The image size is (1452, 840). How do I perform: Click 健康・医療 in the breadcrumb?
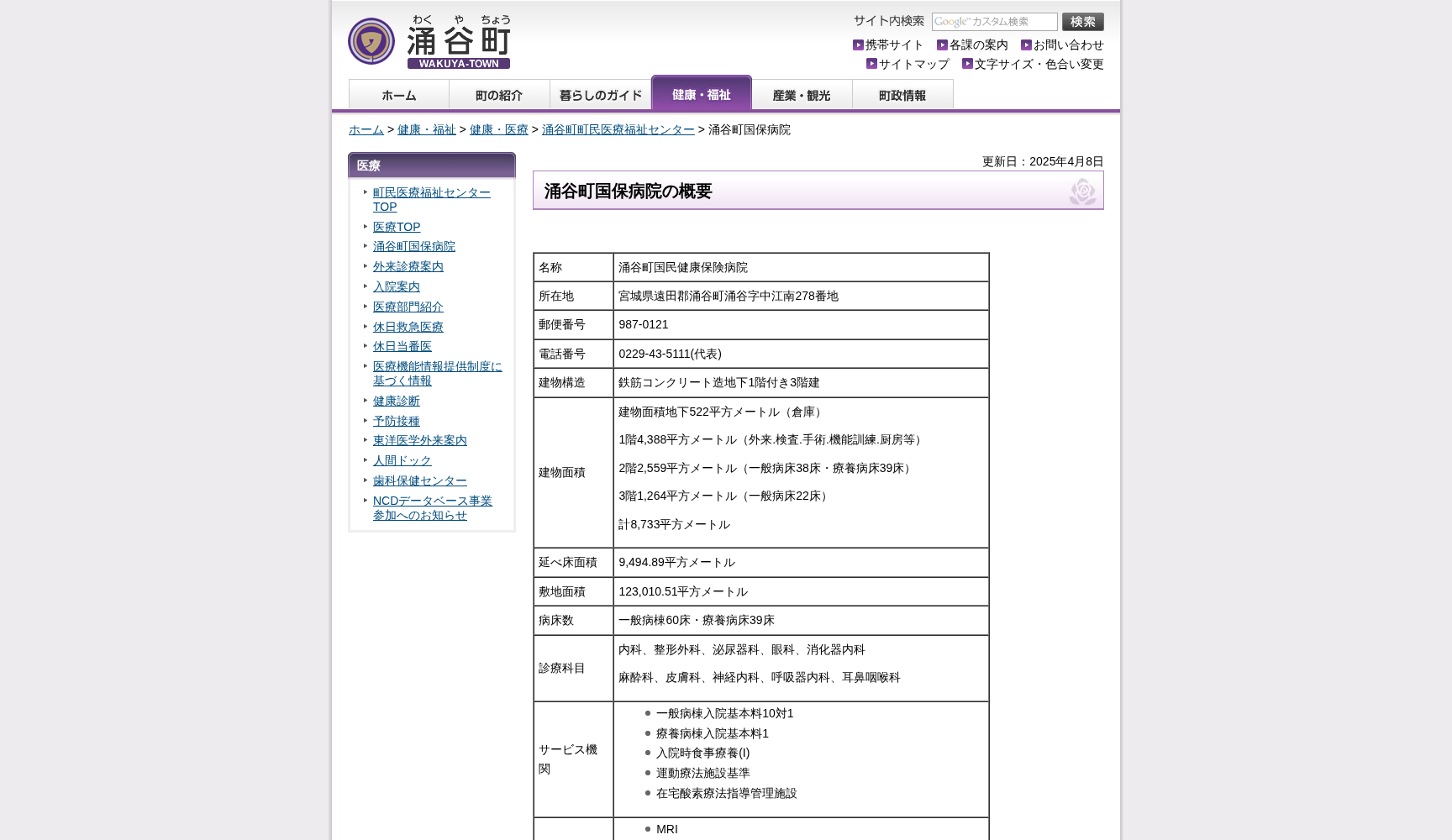point(499,129)
